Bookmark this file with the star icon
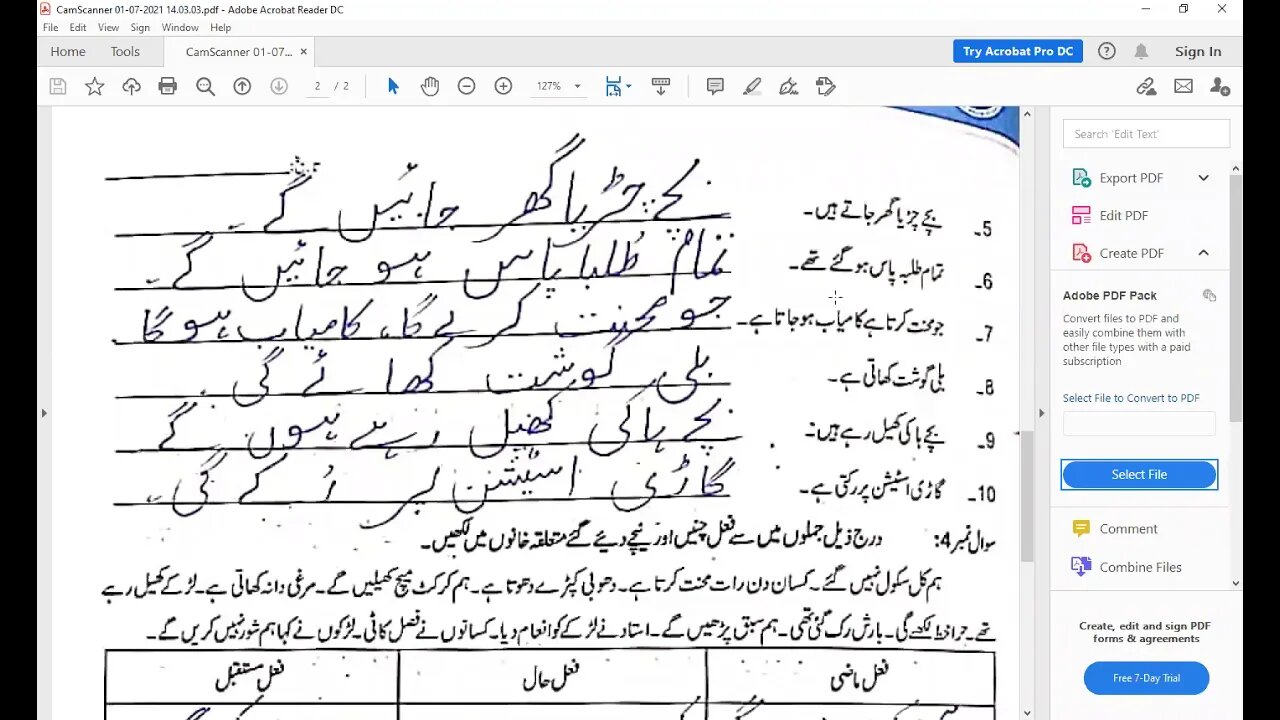Viewport: 1280px width, 720px height. click(95, 87)
